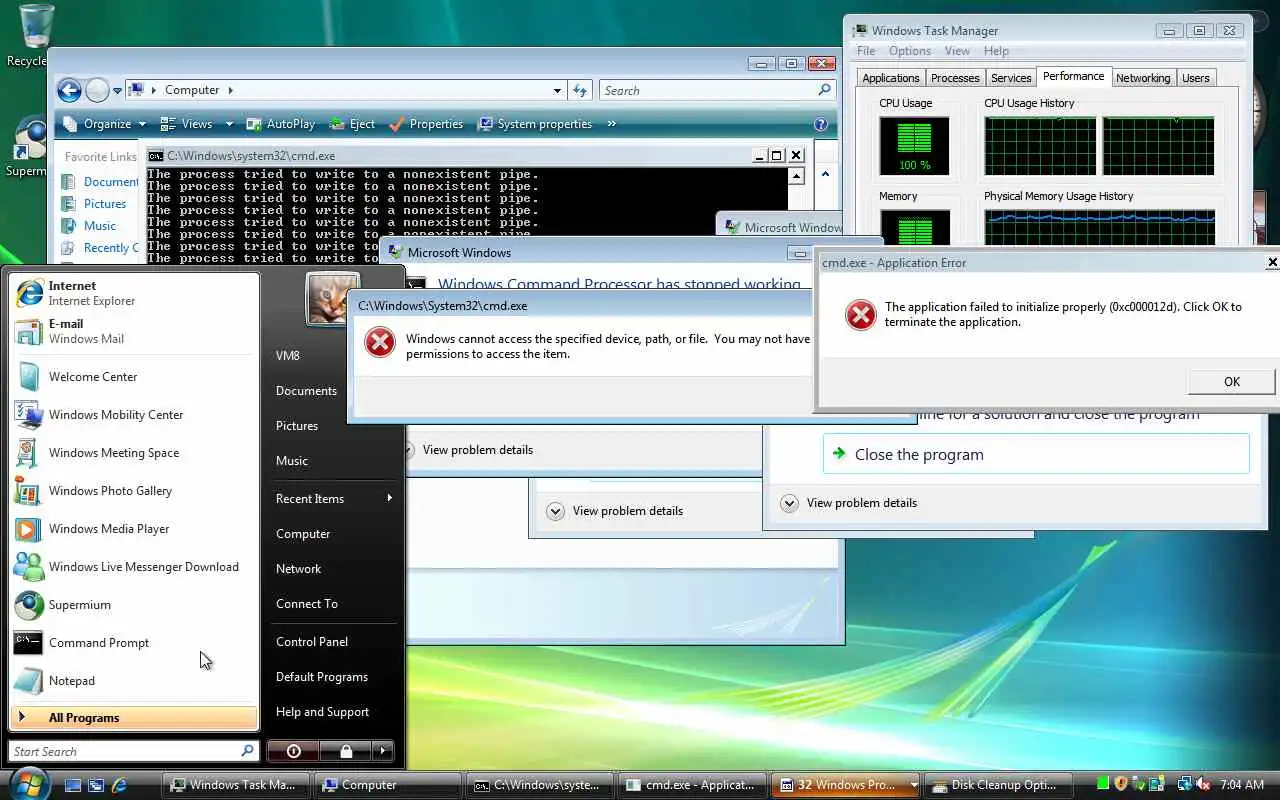Click Switch between windows in Quick Launch
The width and height of the screenshot is (1280, 800).
point(96,785)
